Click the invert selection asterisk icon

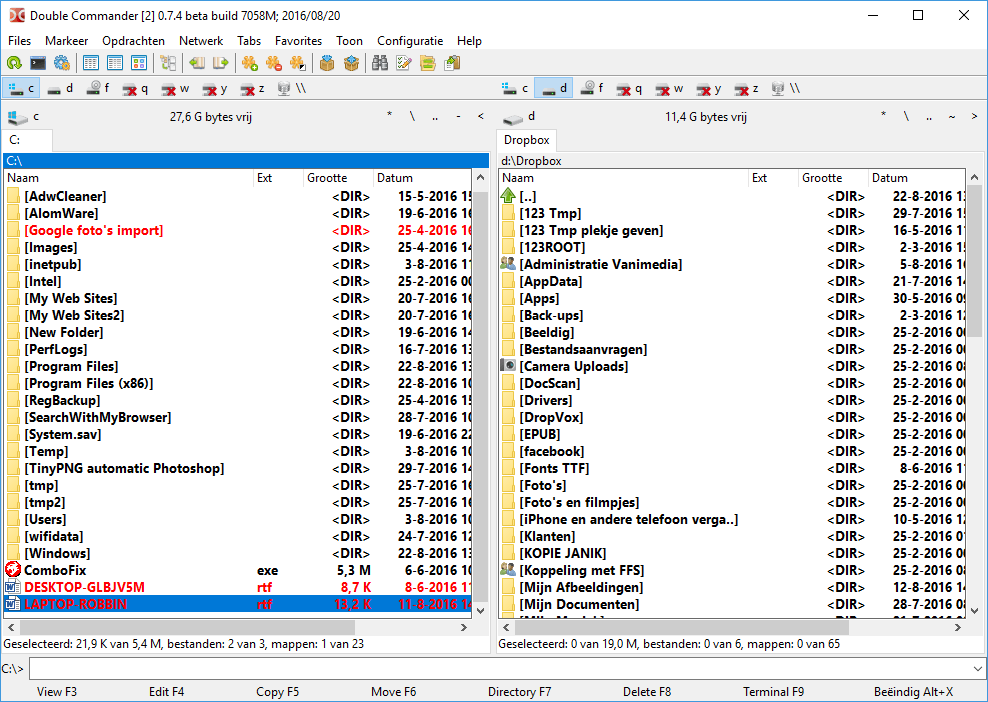pos(297,63)
